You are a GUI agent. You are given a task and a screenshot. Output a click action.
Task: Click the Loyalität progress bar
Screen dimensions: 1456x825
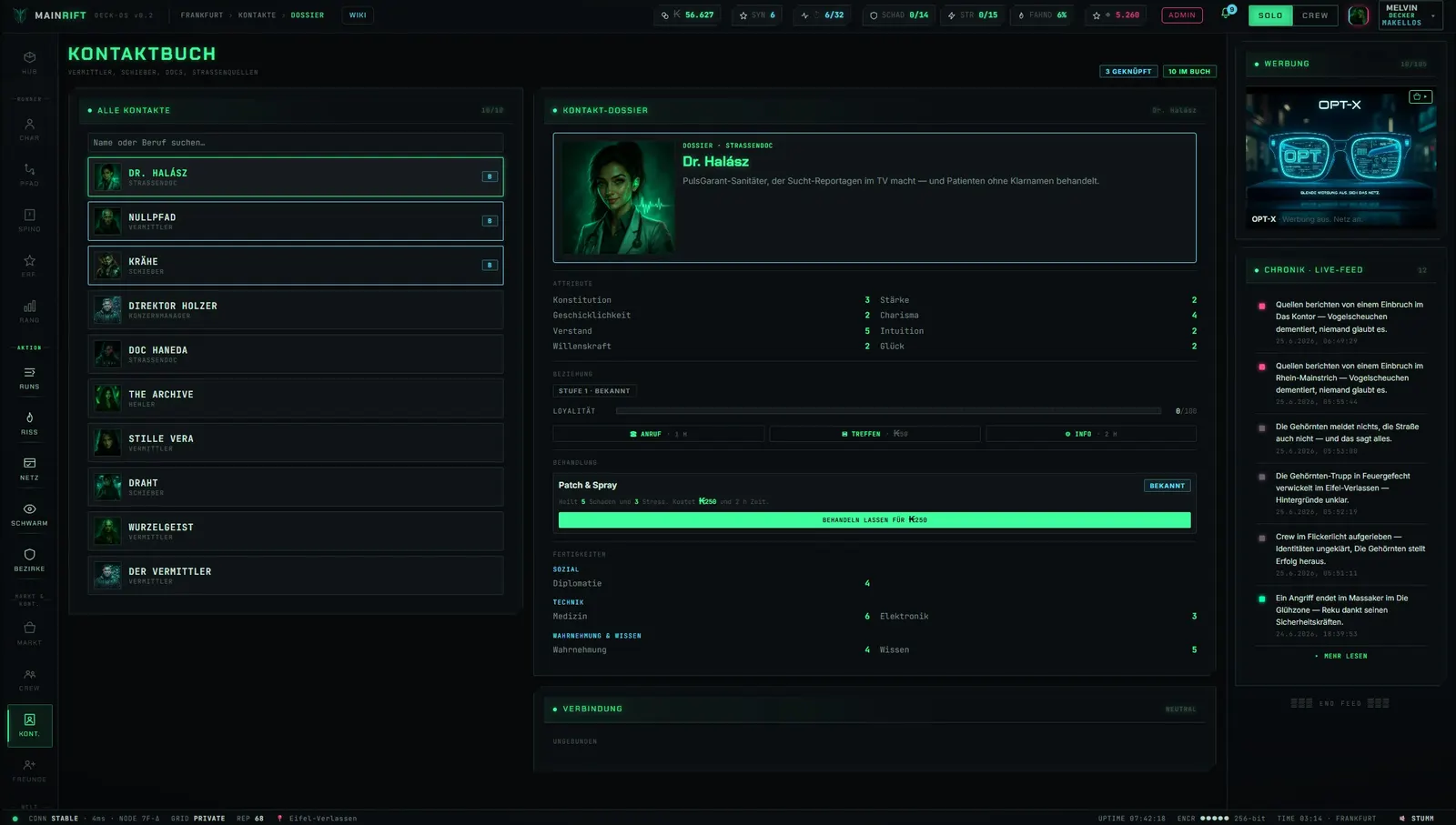888,411
